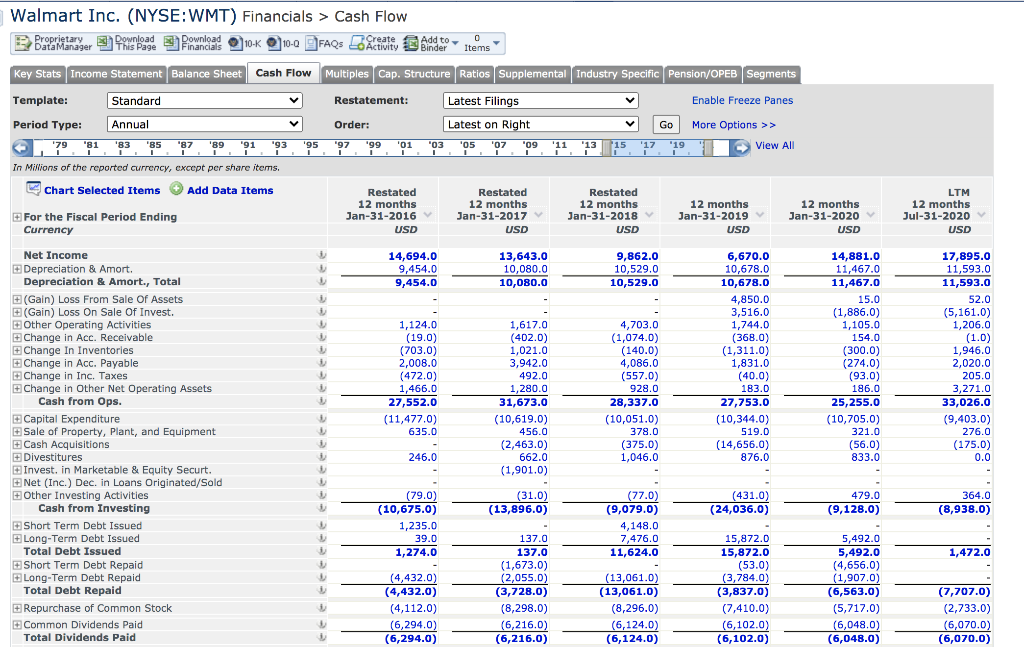Open the Order dropdown
The image size is (1024, 647).
coord(540,124)
